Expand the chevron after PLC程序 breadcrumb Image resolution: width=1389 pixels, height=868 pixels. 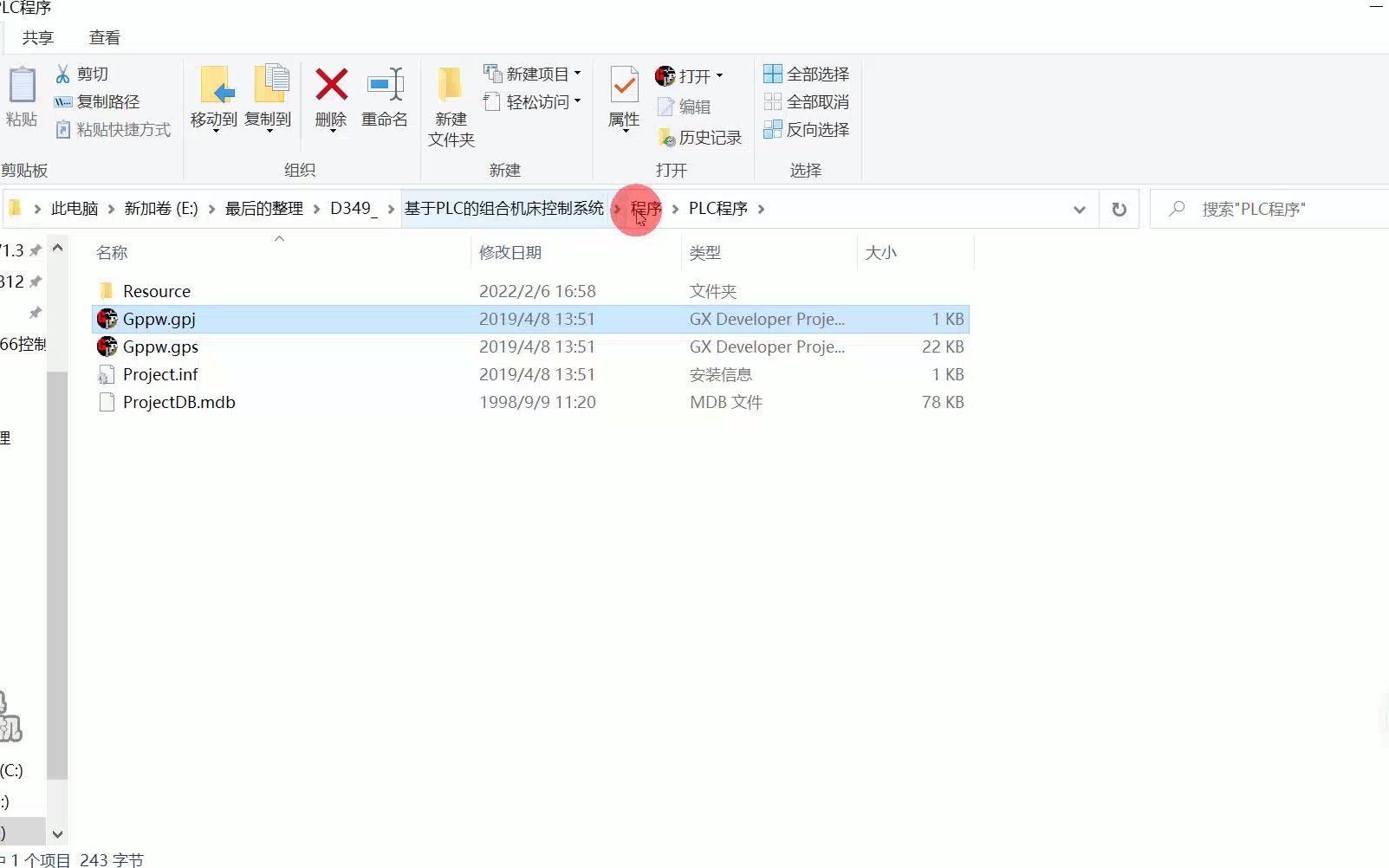coord(761,209)
